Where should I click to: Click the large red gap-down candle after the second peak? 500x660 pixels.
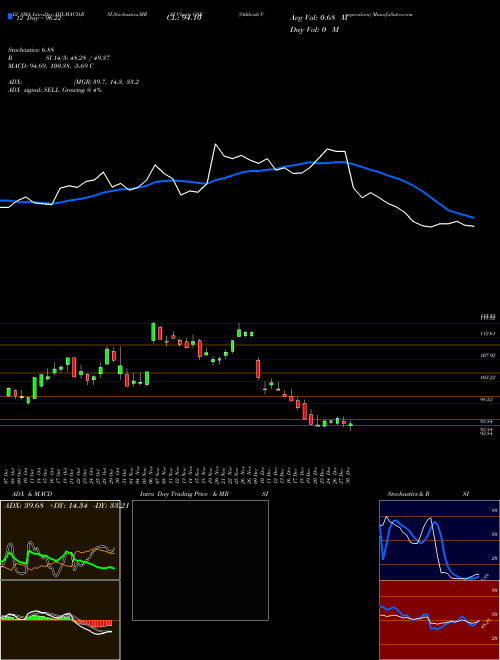tap(258, 369)
